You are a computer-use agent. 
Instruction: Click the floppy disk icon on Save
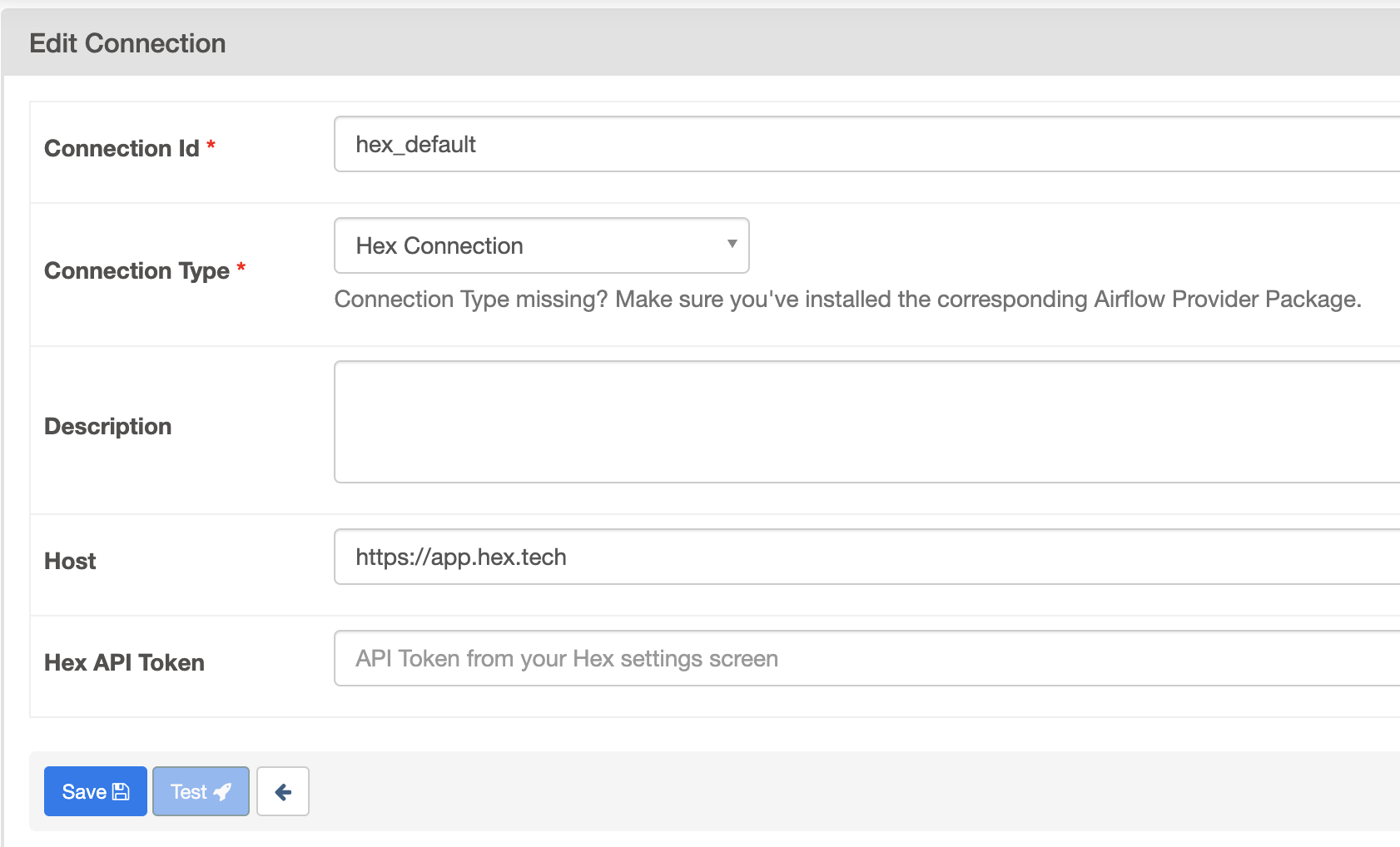coord(122,792)
